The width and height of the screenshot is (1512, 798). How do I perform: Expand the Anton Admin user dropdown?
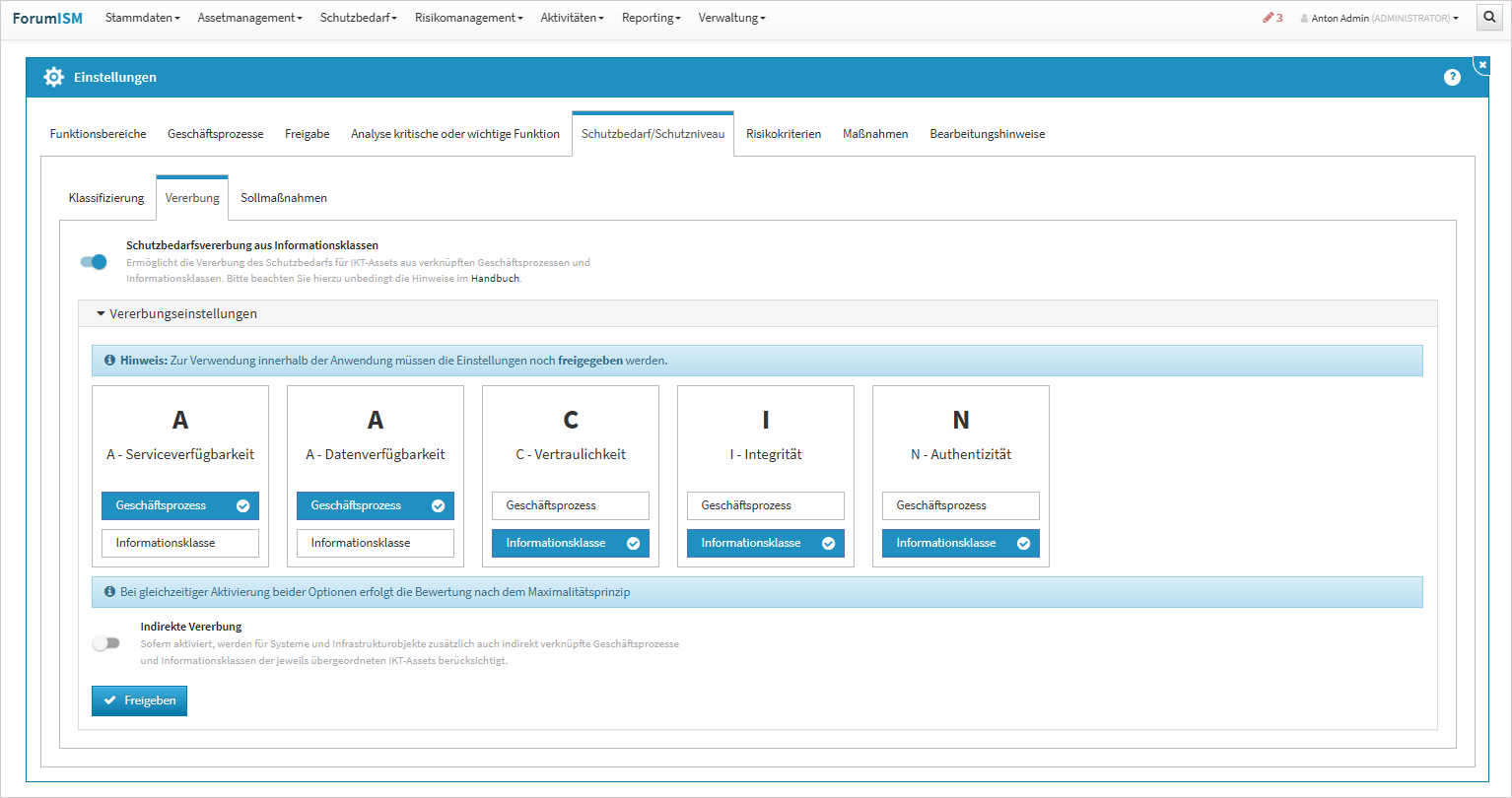(x=1379, y=18)
